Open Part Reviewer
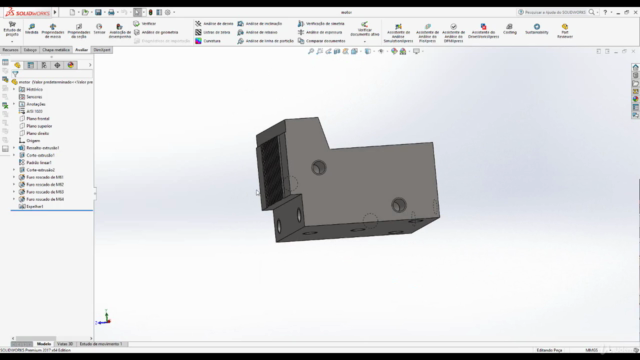The height and width of the screenshot is (360, 640). tap(565, 31)
